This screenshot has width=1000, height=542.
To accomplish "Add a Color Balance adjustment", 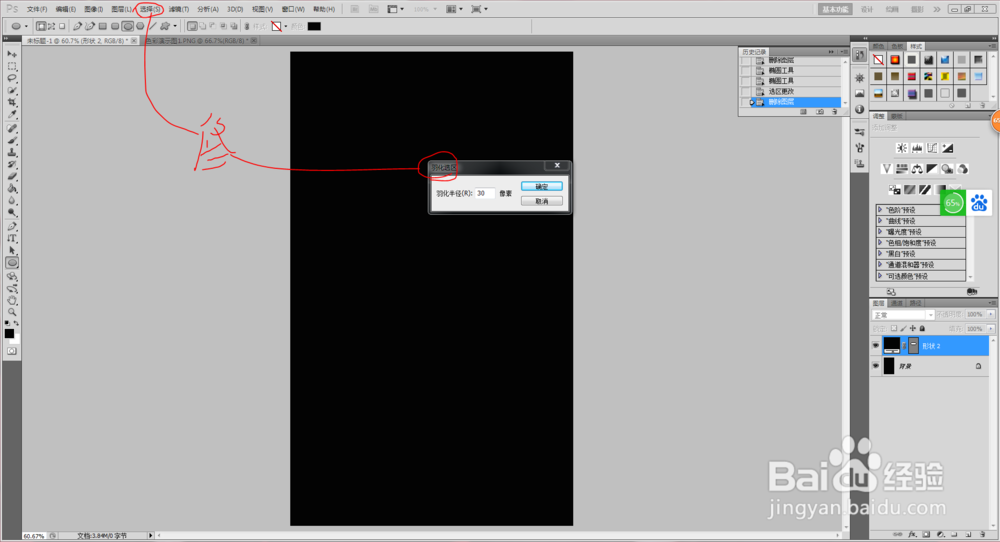I will pos(917,169).
